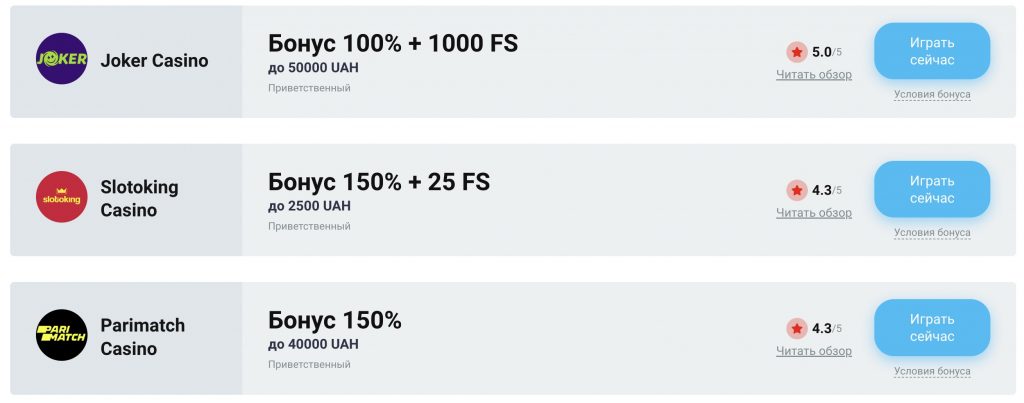
Task: Click the Parimatch black logo icon
Action: pyautogui.click(x=61, y=335)
